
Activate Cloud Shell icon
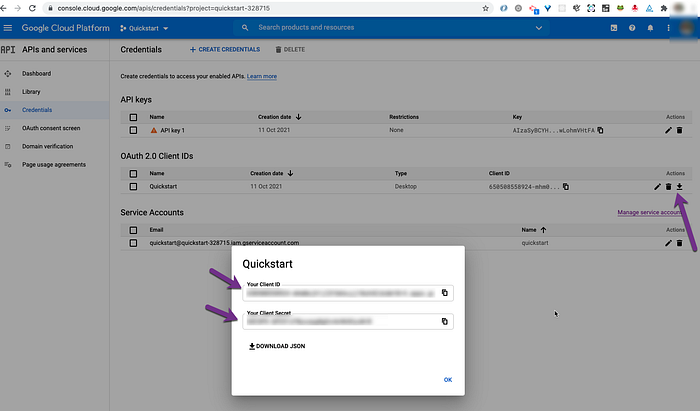pyautogui.click(x=614, y=28)
